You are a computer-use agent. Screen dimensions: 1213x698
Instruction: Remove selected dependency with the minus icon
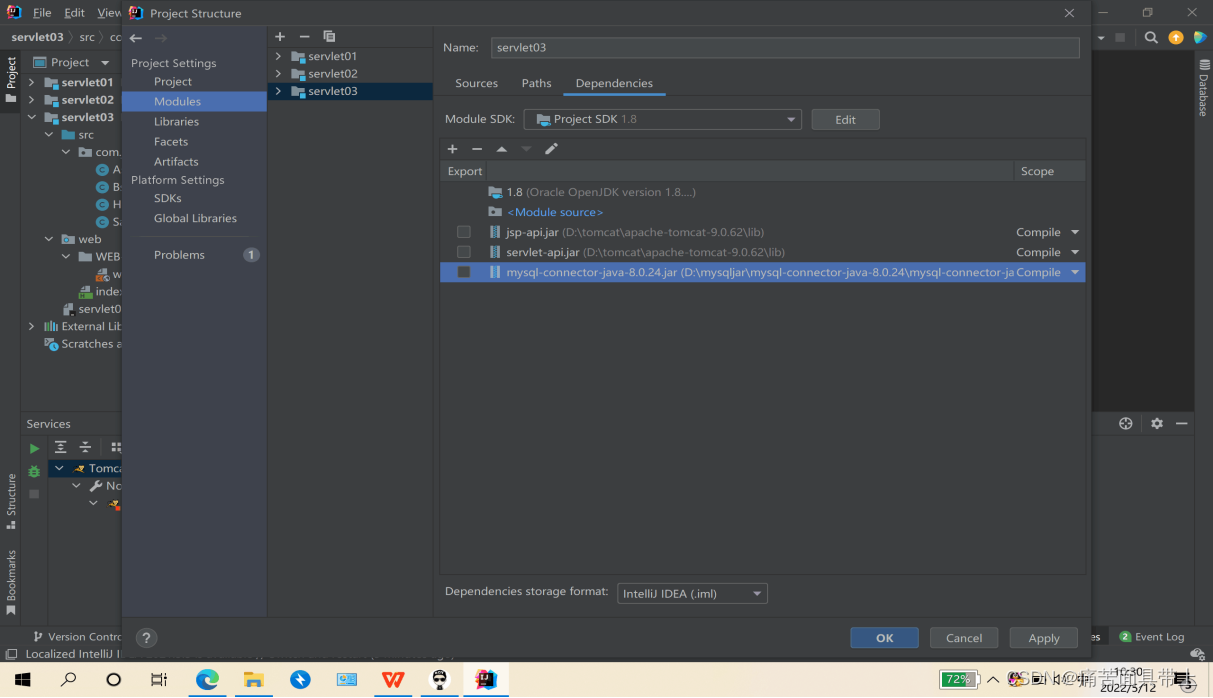[x=477, y=149]
